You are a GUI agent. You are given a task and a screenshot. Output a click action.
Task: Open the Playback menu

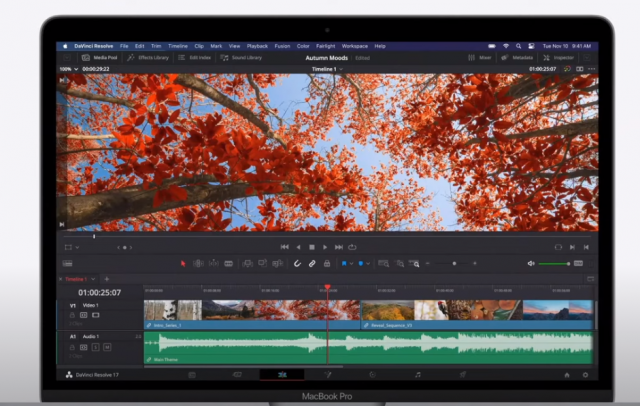[257, 46]
